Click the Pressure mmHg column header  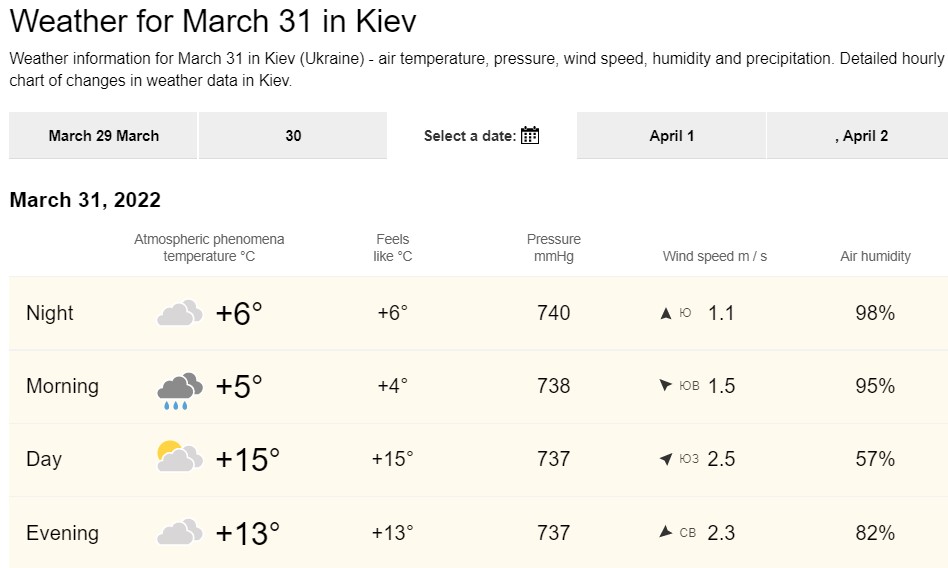point(554,248)
